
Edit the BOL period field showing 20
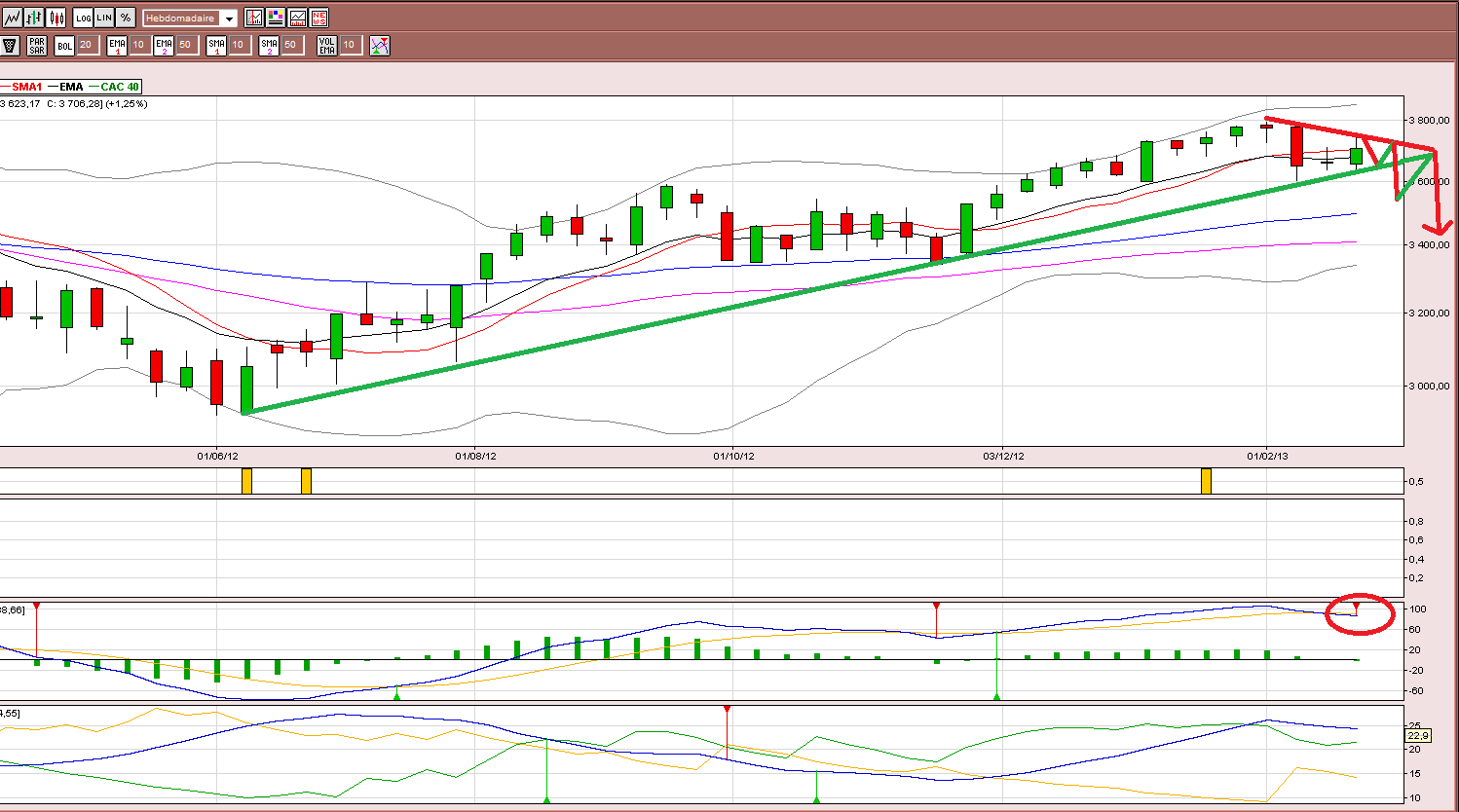pyautogui.click(x=87, y=45)
